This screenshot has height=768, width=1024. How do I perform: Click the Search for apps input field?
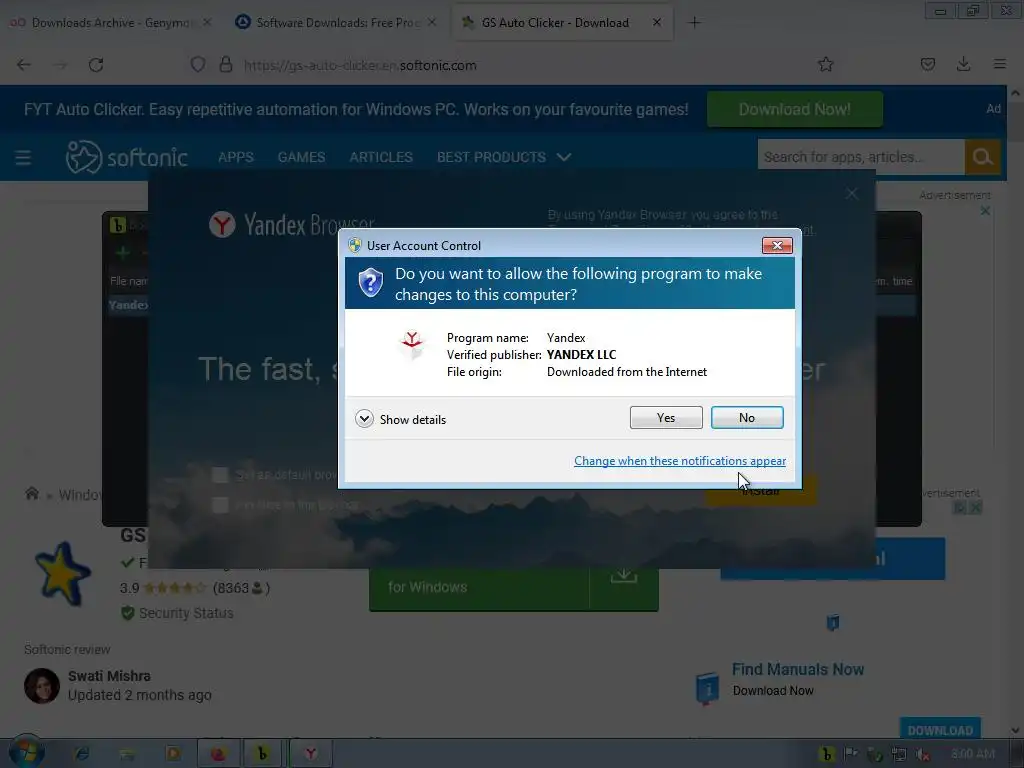coord(861,157)
